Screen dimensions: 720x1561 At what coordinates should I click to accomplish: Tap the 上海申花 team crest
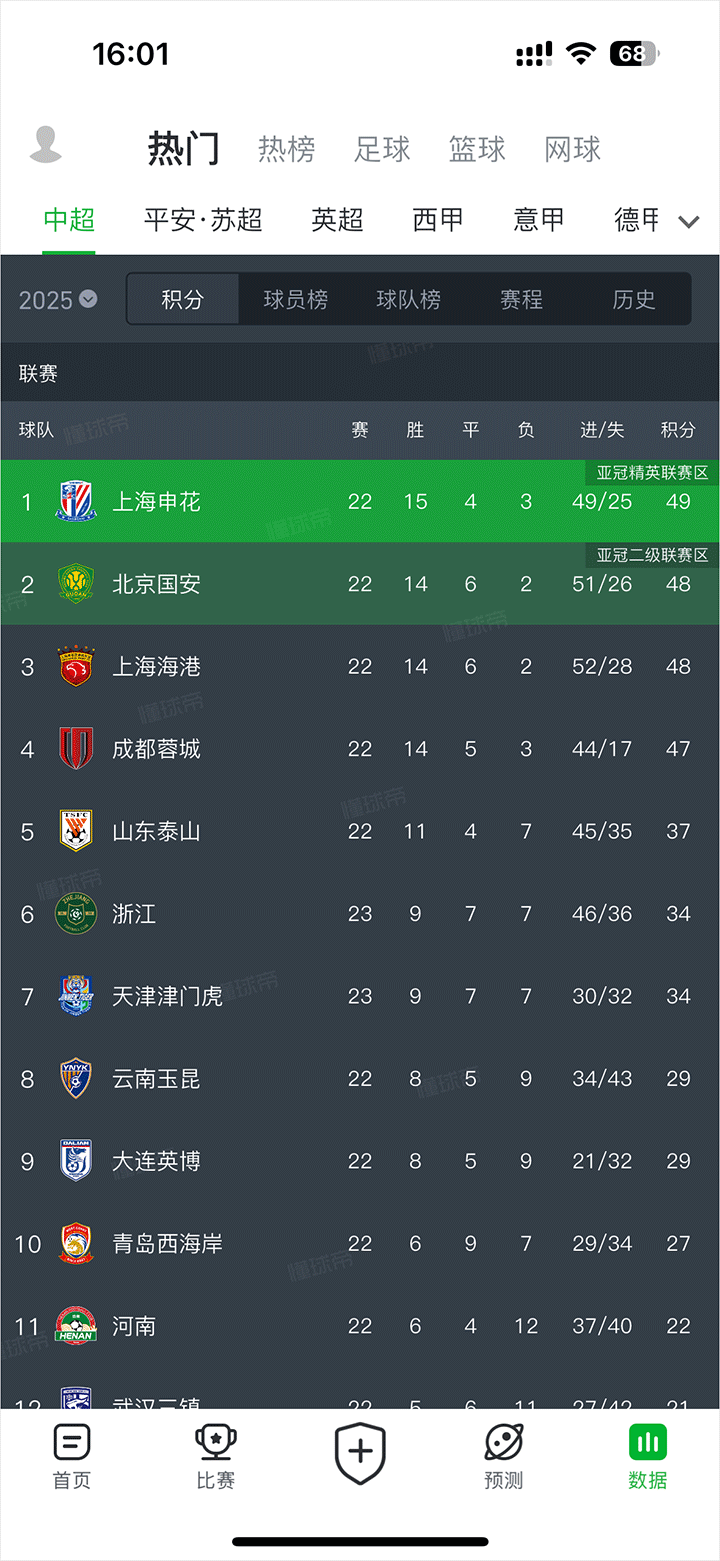(x=76, y=501)
